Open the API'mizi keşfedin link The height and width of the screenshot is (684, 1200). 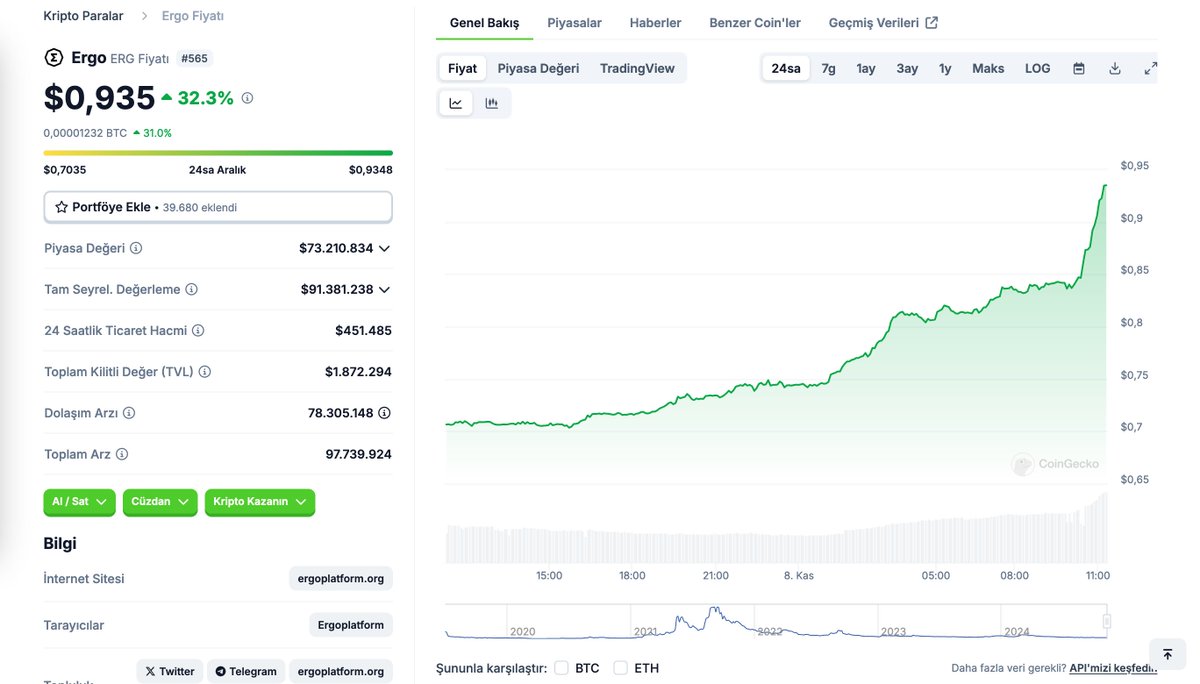click(x=1113, y=668)
